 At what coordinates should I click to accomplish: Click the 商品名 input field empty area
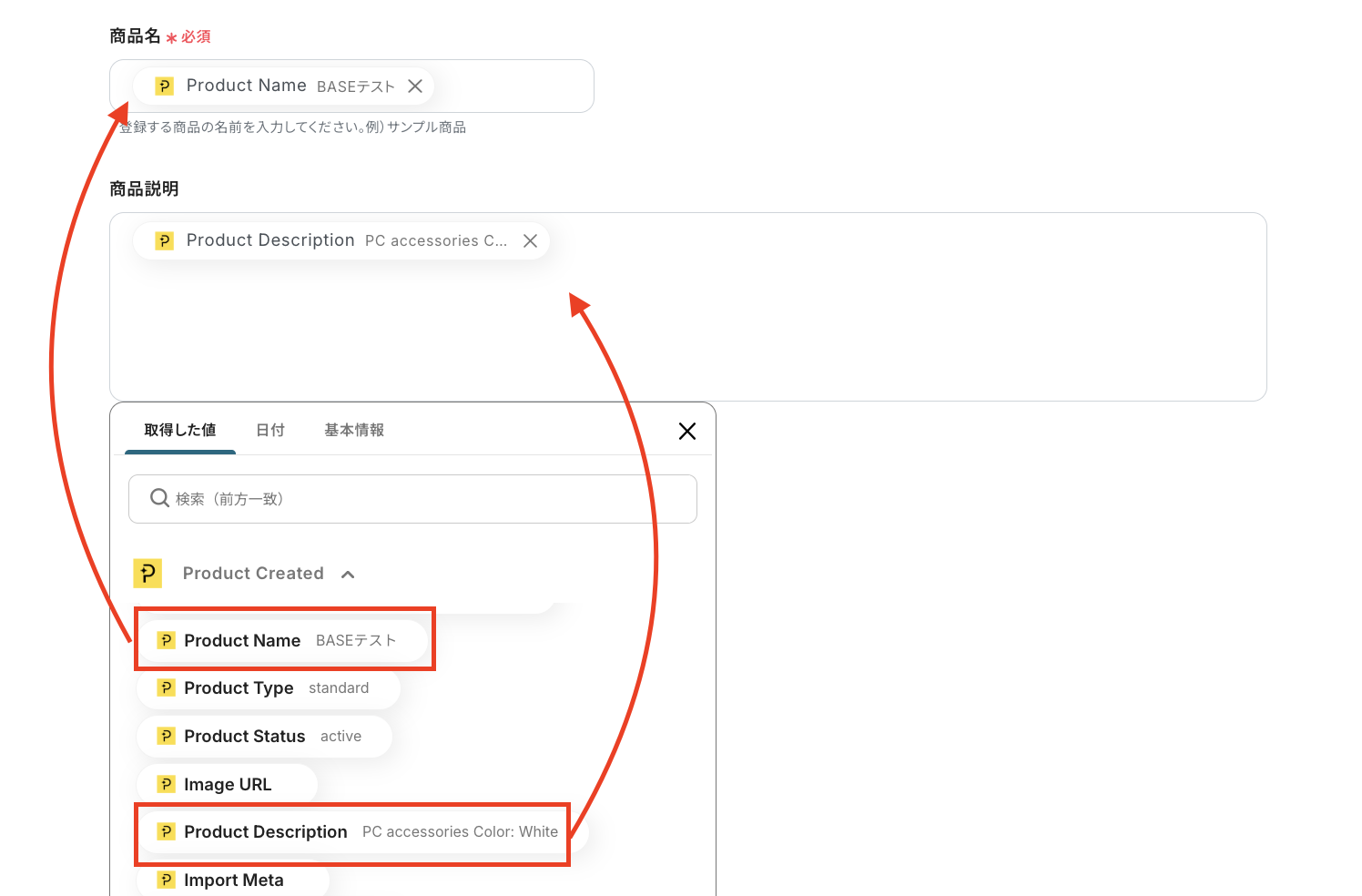pos(519,87)
